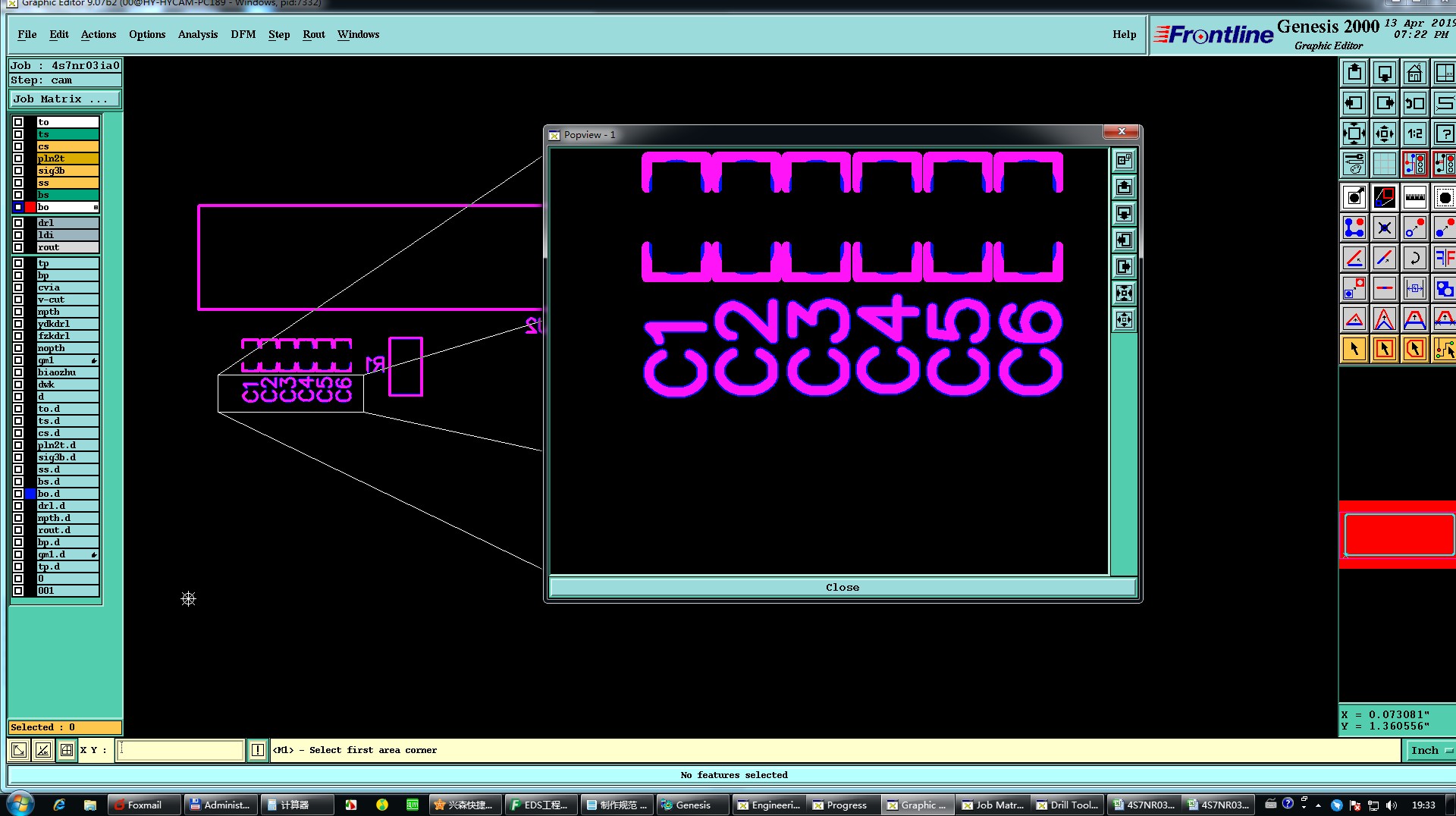
Task: Select layer name biaozhu in list
Action: 67,372
